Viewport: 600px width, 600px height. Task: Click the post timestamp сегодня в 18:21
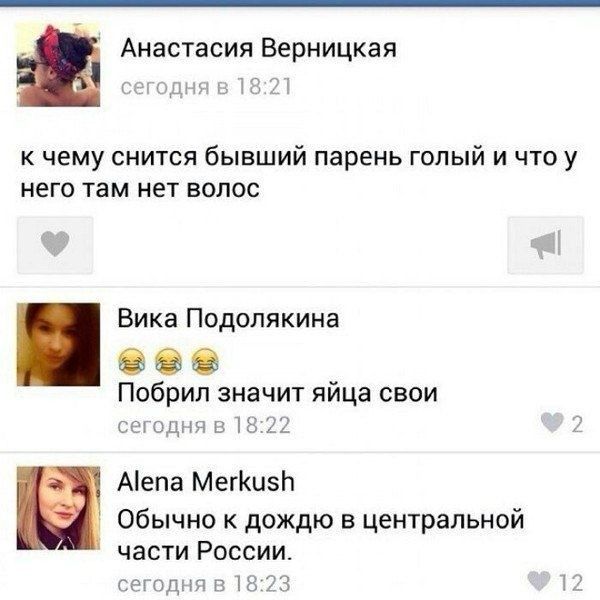(206, 87)
